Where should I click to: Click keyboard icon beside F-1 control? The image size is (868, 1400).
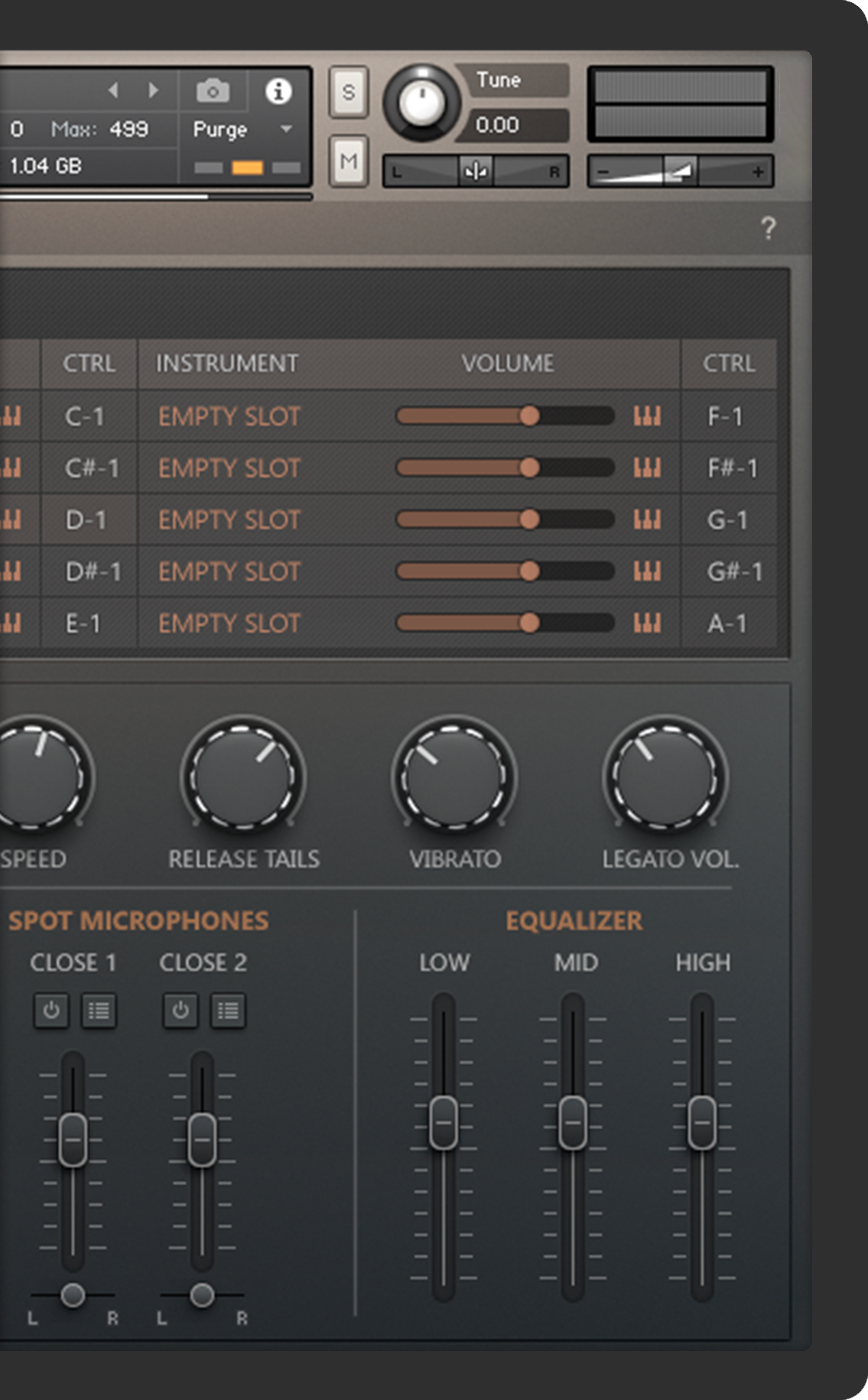pyautogui.click(x=646, y=416)
